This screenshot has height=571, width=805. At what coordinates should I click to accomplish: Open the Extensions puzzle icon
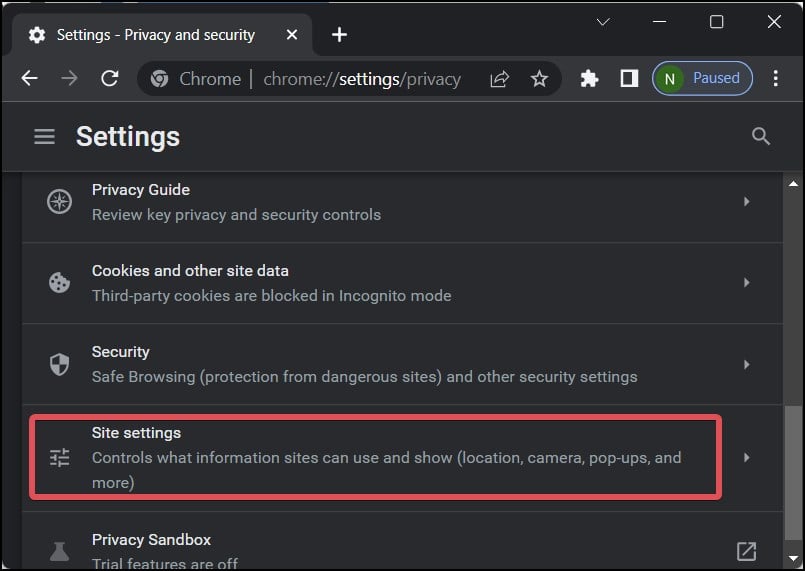589,79
